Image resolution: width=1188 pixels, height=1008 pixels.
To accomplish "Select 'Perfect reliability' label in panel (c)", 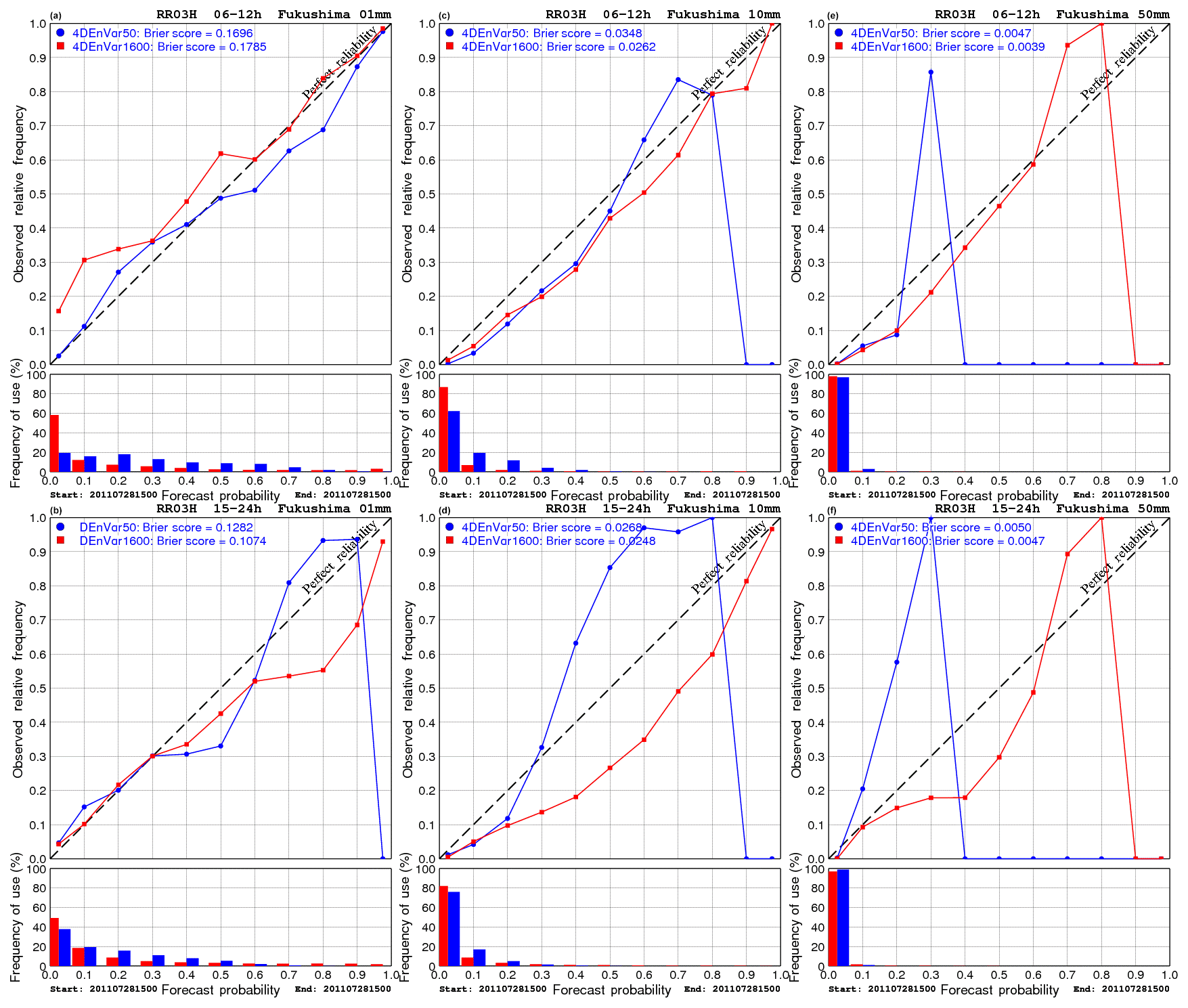I will click(x=728, y=62).
